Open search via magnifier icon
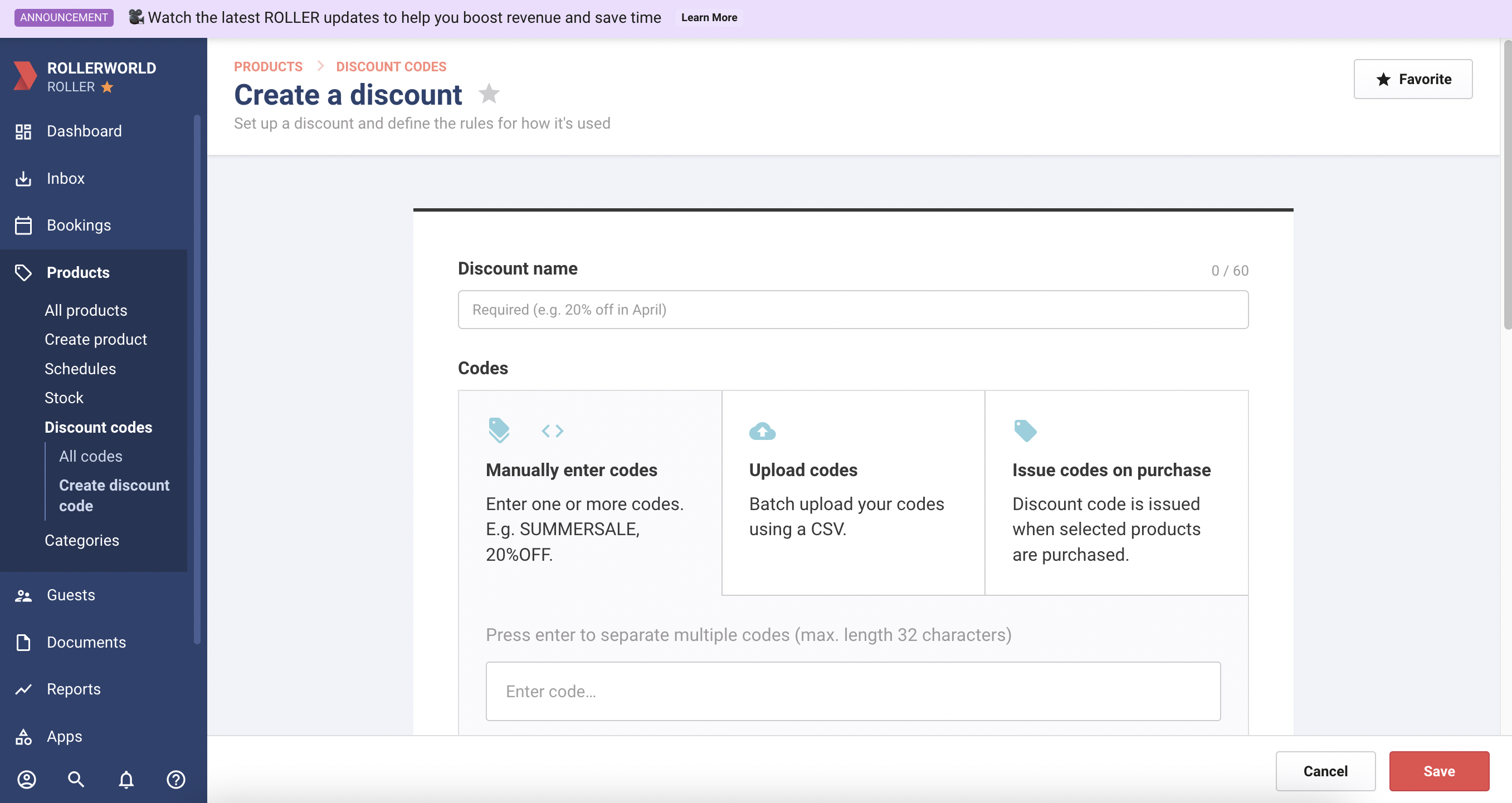 76,780
